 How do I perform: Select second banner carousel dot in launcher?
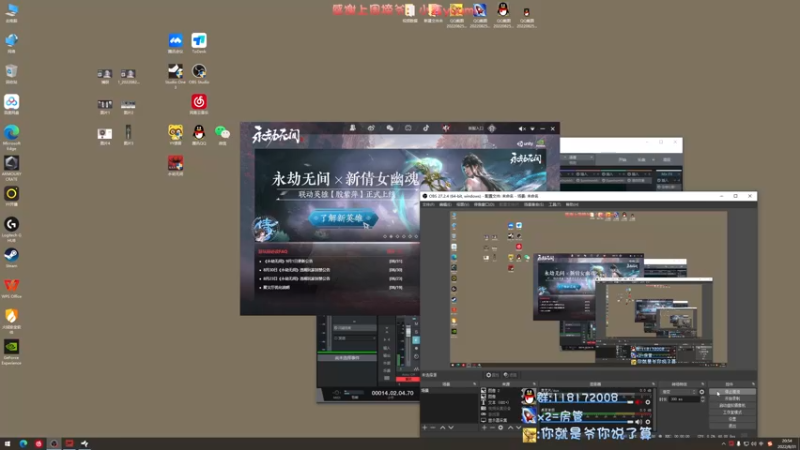391,236
